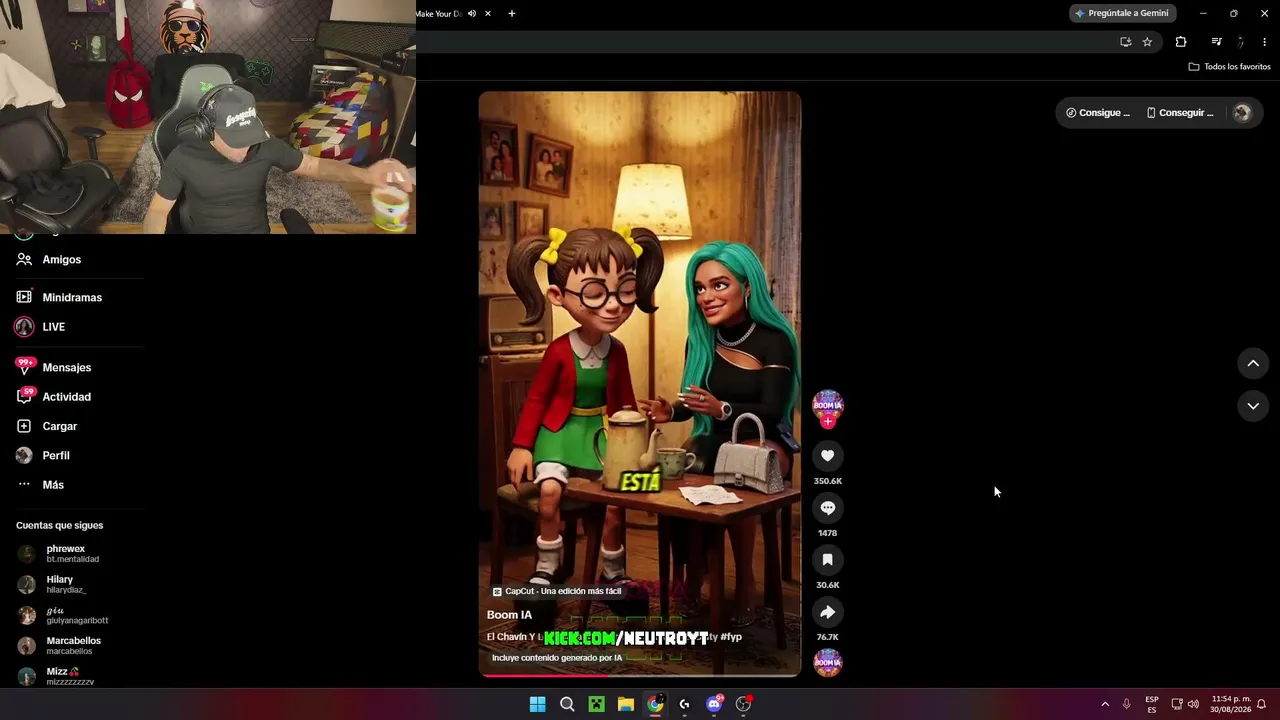Open the Windows Start menu

(x=537, y=704)
